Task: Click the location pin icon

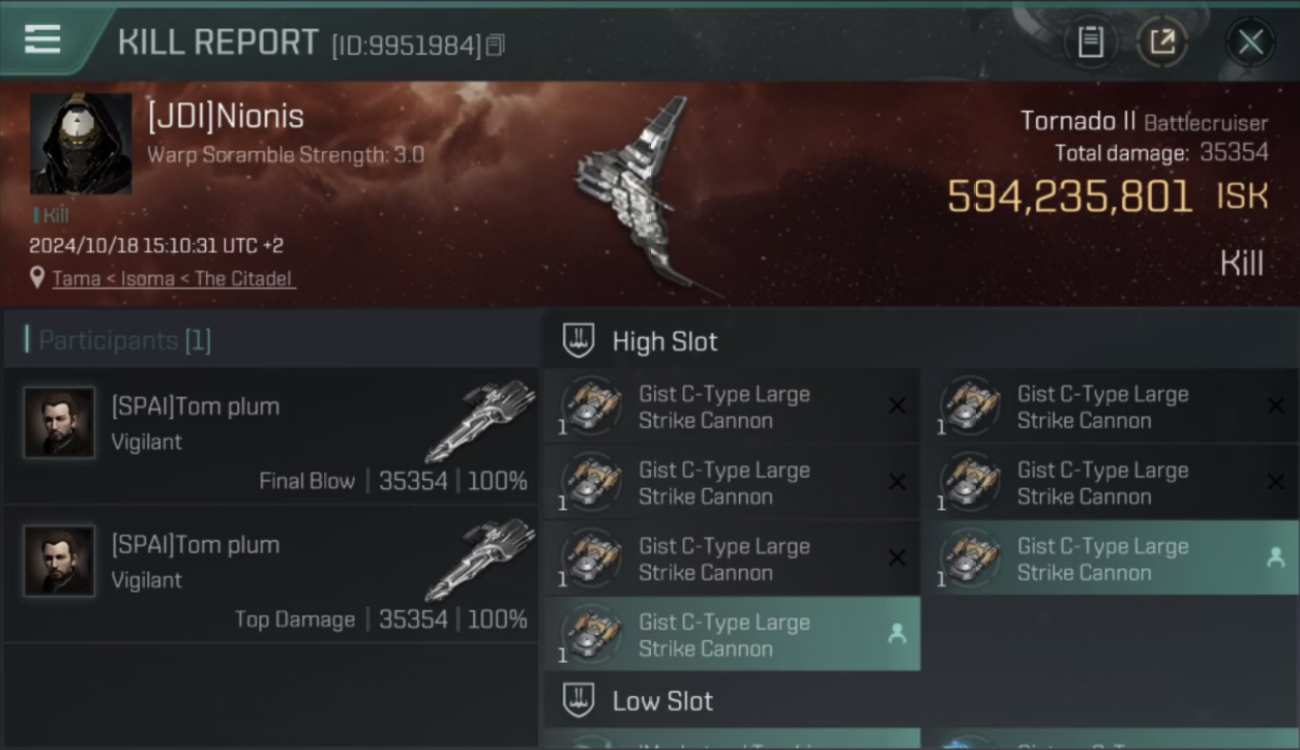Action: click(38, 279)
